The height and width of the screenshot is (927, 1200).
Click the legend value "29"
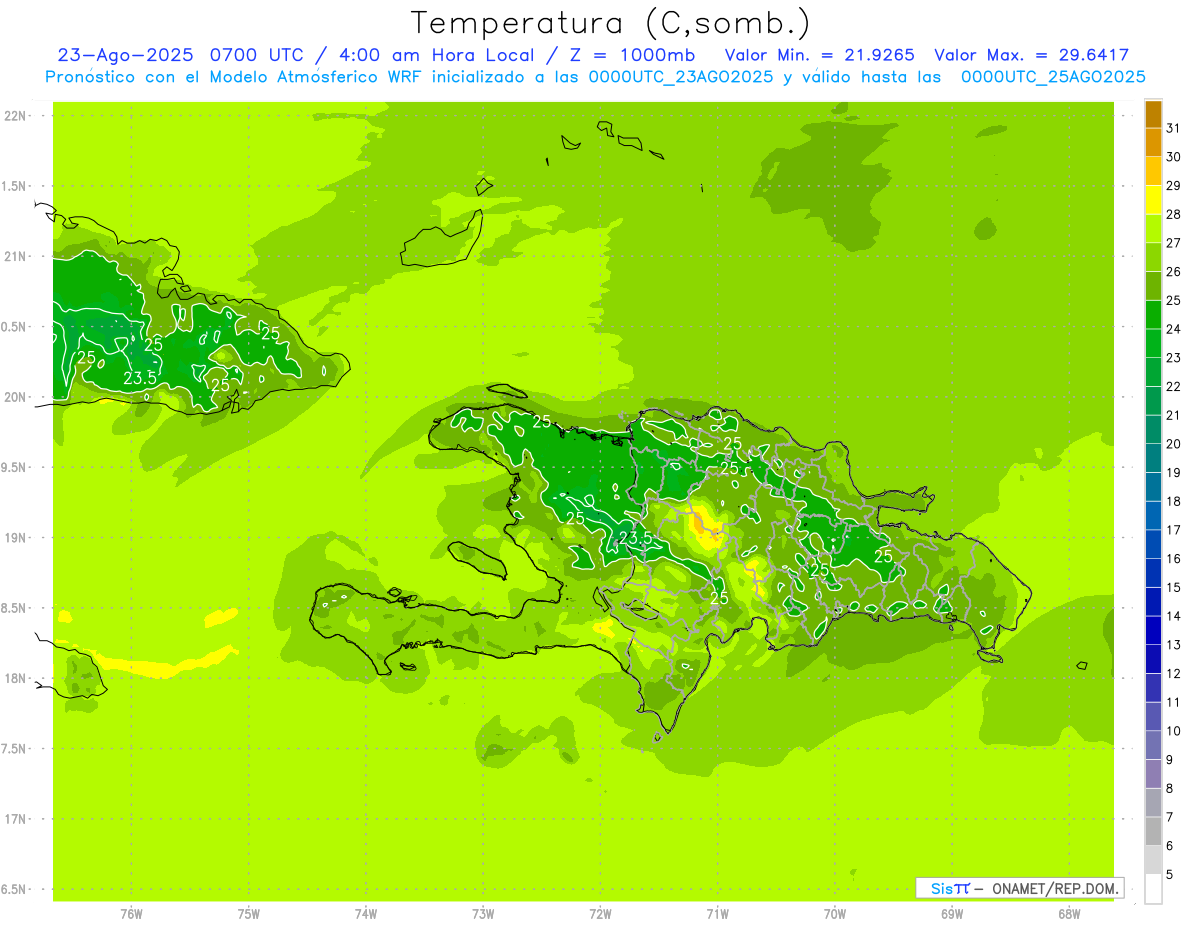click(1174, 185)
